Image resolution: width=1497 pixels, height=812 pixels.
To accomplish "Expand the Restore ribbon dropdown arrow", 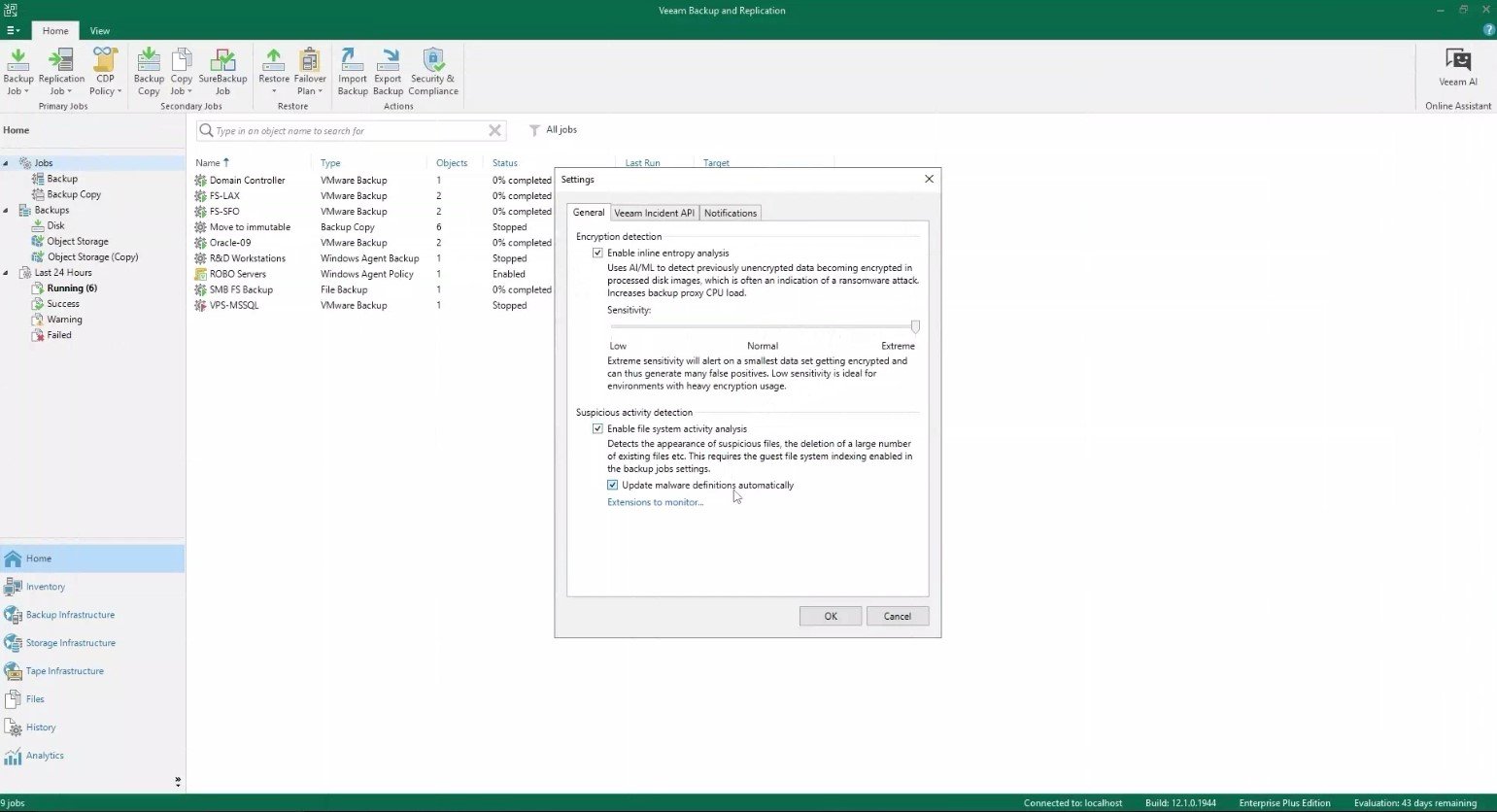I will tap(274, 92).
